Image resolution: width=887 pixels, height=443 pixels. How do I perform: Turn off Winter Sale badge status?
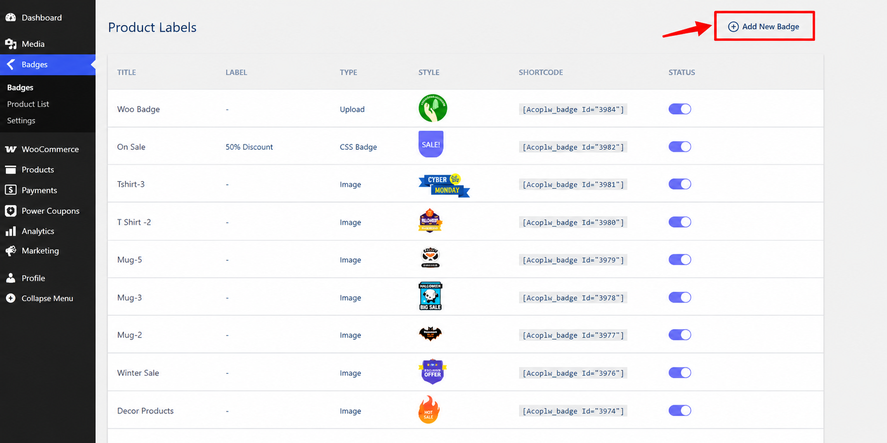coord(680,373)
